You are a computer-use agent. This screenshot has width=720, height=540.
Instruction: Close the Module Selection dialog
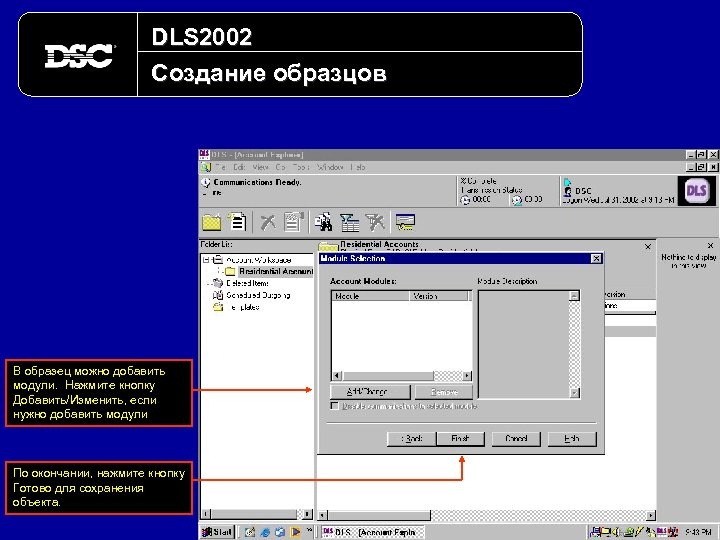pyautogui.click(x=596, y=259)
